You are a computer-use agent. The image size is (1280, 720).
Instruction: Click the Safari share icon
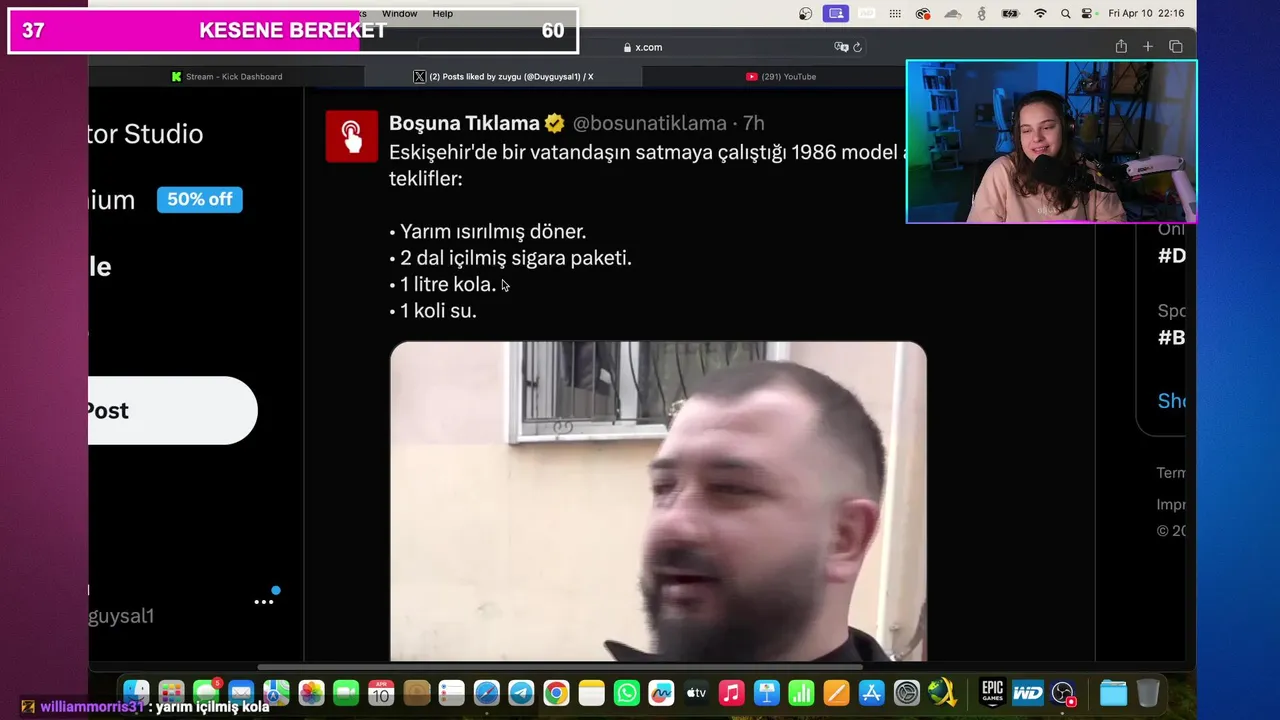tap(1121, 47)
